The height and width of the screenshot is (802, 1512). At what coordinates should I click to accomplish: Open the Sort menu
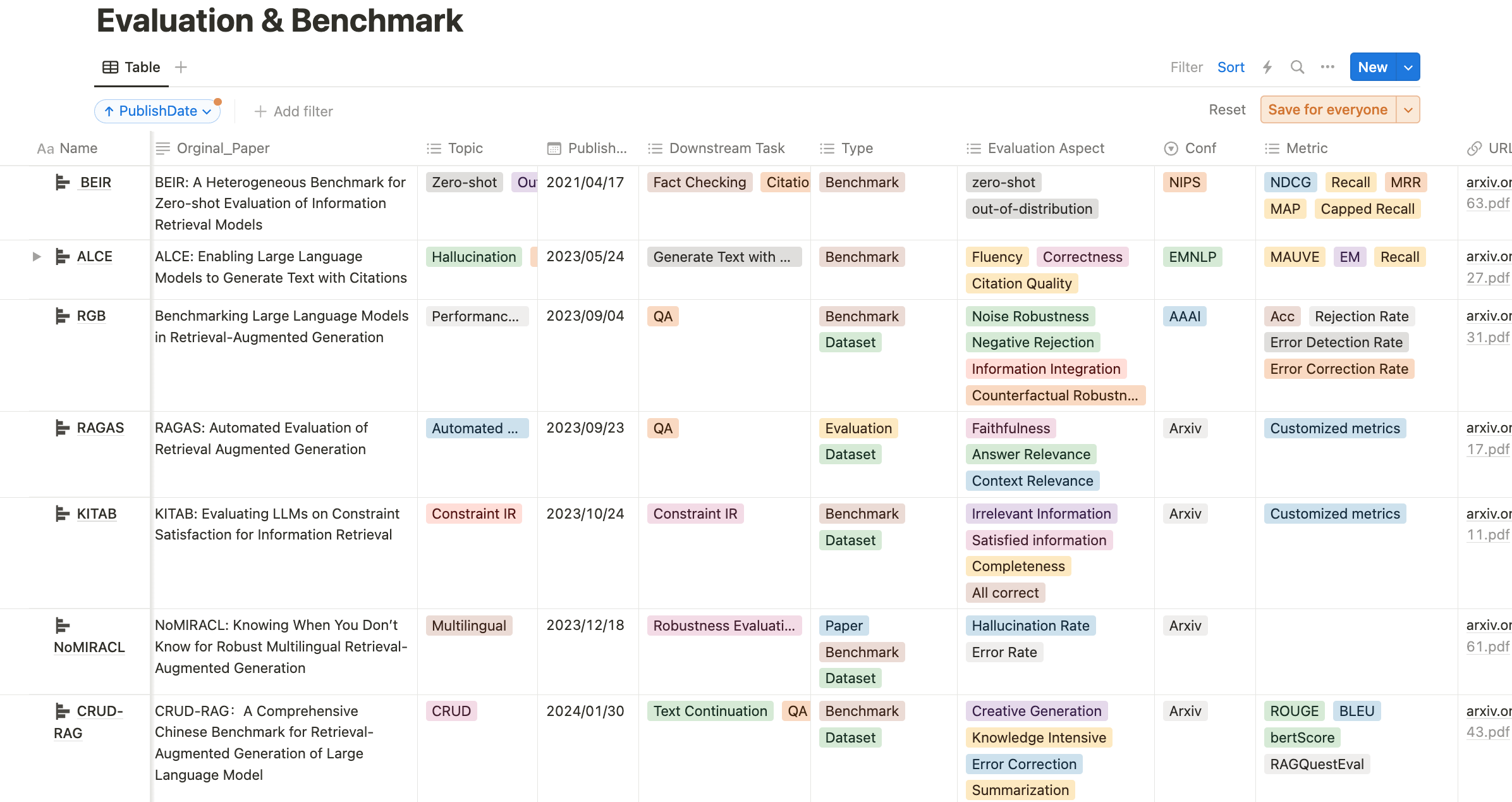click(x=1231, y=67)
